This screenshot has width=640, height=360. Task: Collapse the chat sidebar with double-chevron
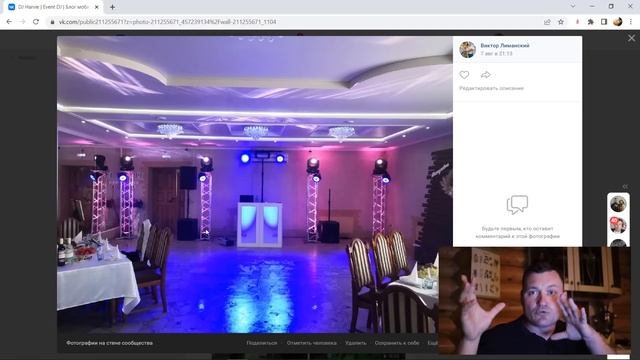pyautogui.click(x=625, y=187)
